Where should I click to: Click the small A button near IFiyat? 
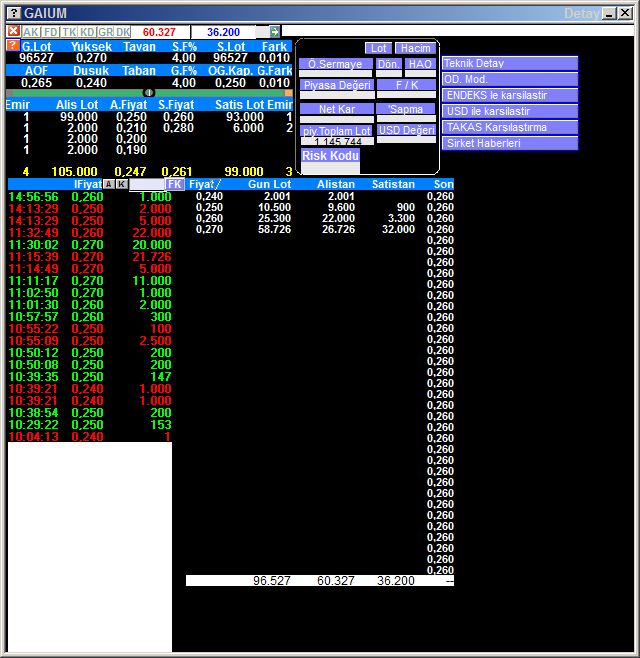[109, 184]
